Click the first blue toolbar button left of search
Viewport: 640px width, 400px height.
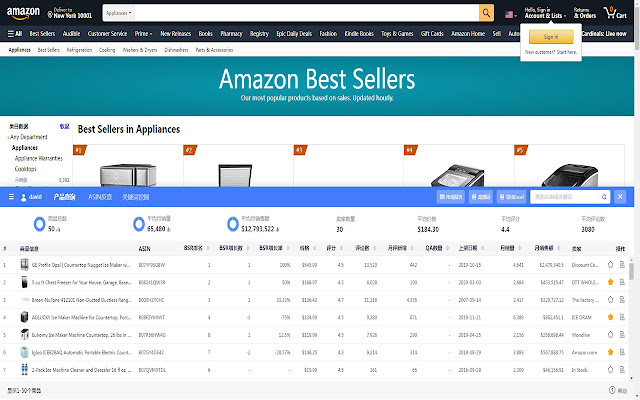(451, 197)
